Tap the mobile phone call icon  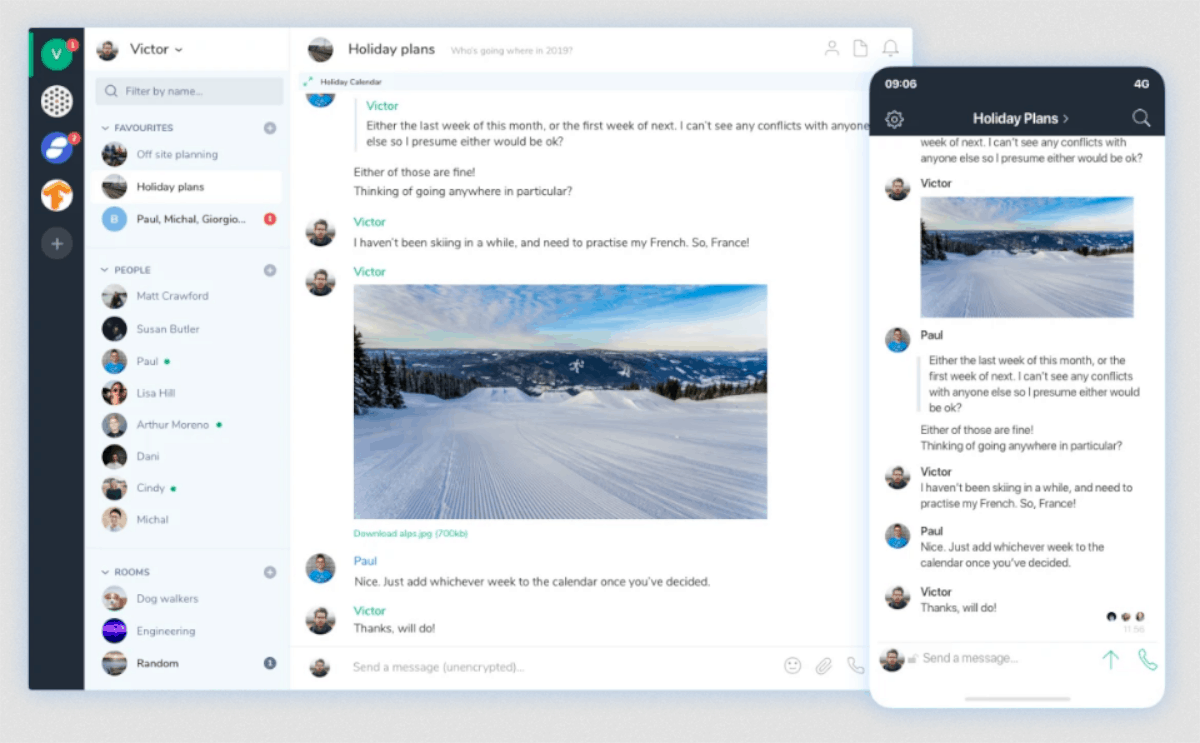1147,659
